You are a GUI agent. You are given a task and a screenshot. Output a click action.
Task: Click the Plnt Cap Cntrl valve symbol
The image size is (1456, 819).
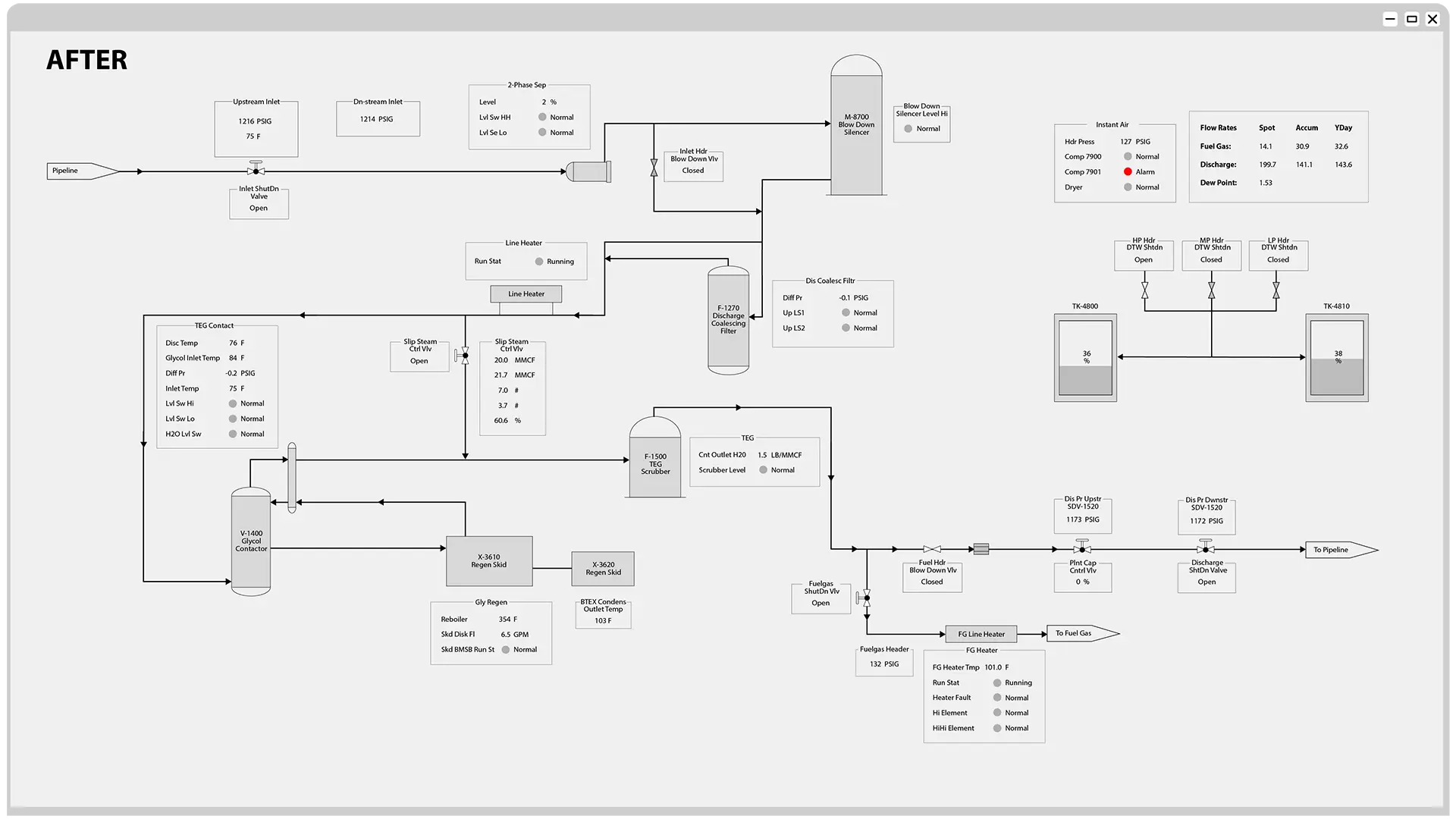[1082, 548]
